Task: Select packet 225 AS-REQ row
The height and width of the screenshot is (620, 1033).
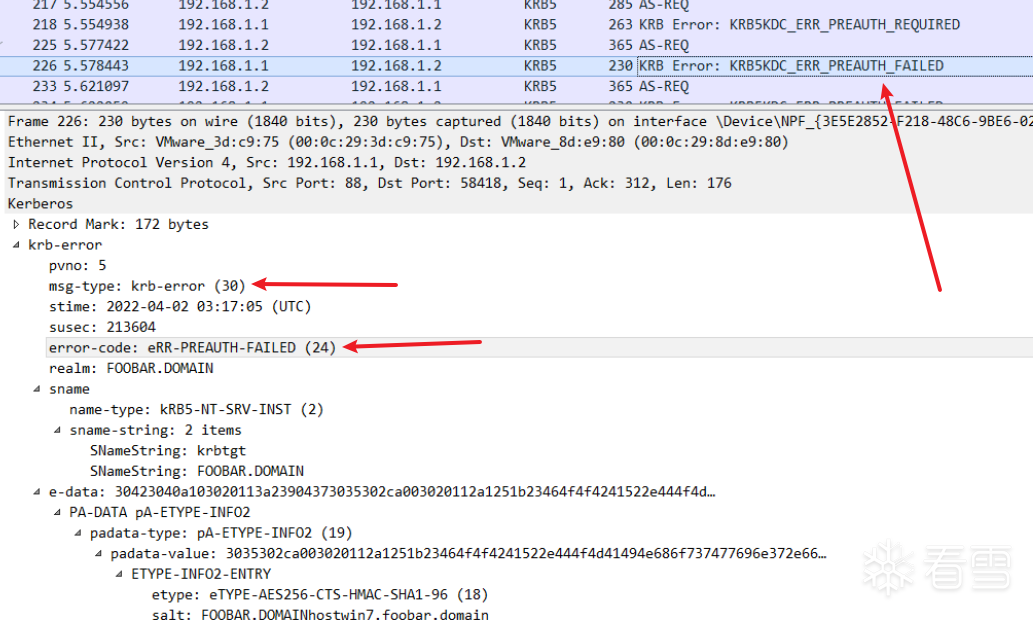Action: [516, 45]
